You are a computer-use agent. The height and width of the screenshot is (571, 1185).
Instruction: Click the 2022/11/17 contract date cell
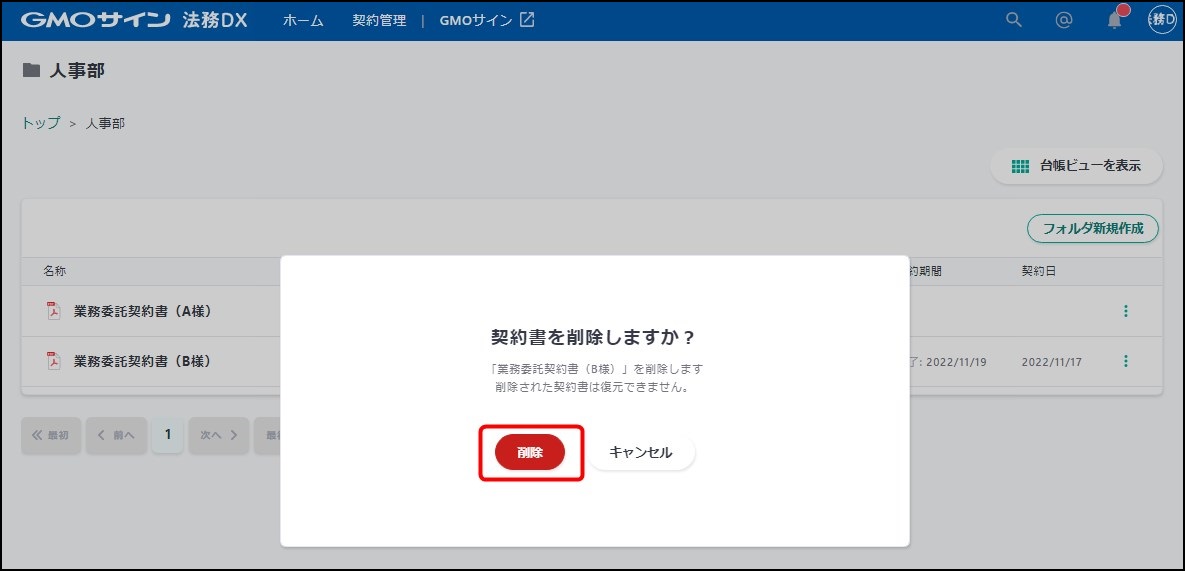point(1051,363)
